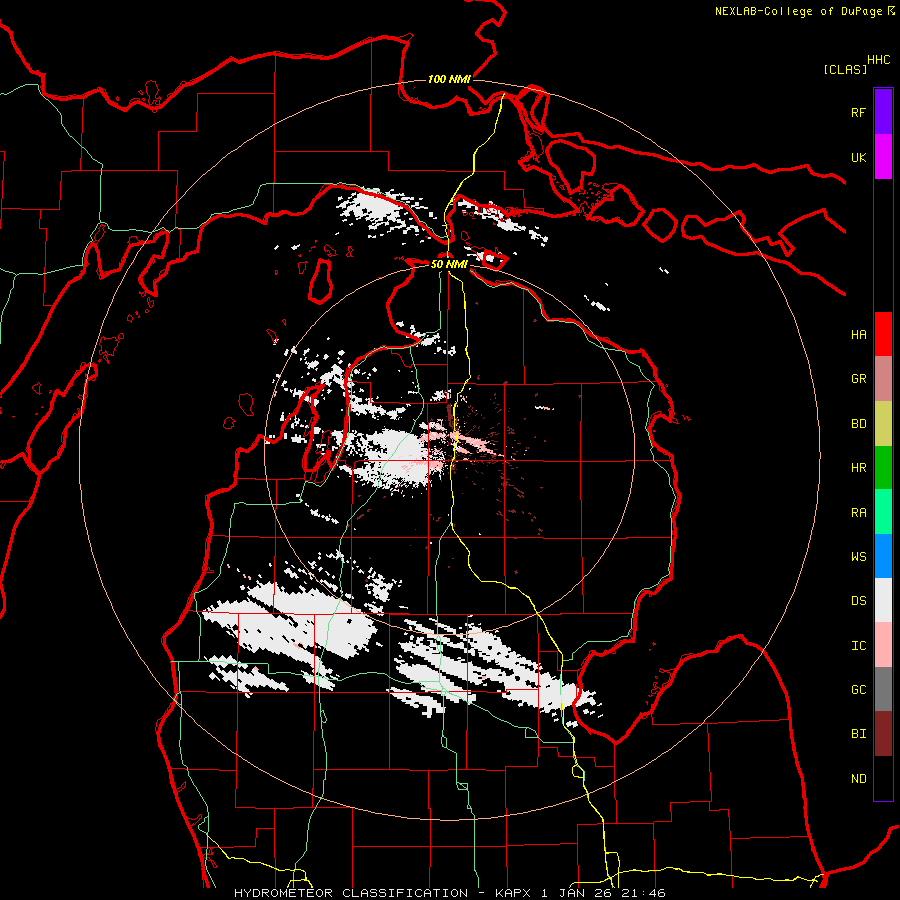900x900 pixels.
Task: Click the UK legend label
Action: coord(858,157)
